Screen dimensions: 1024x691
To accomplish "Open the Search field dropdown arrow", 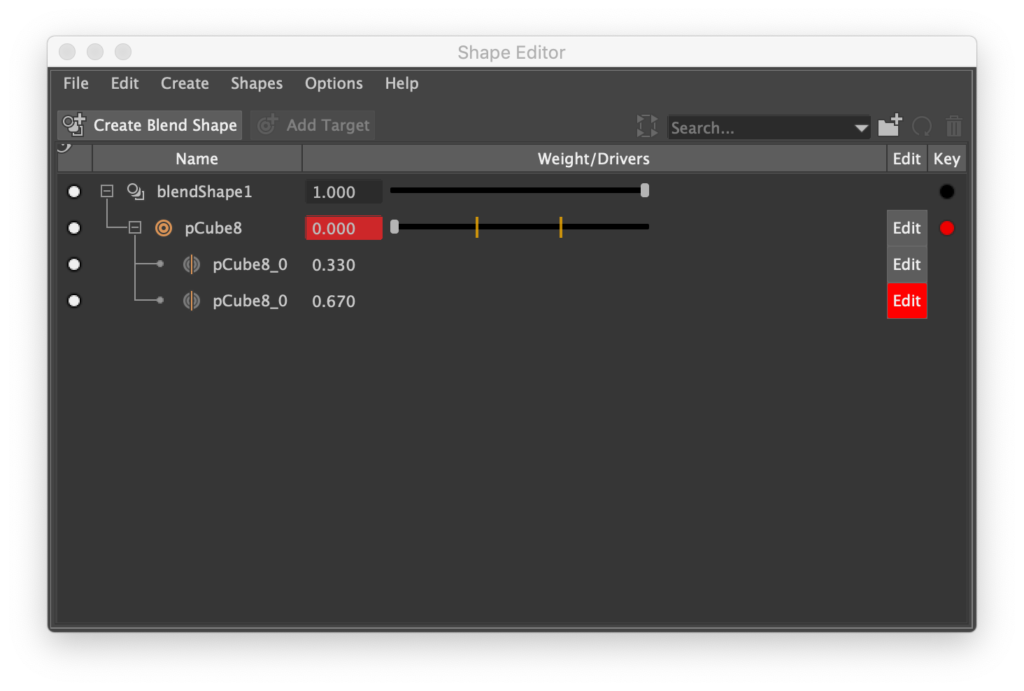I will click(861, 128).
